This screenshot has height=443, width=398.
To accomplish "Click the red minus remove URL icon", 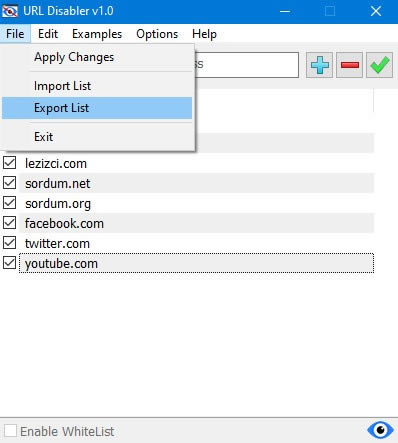I will point(349,65).
